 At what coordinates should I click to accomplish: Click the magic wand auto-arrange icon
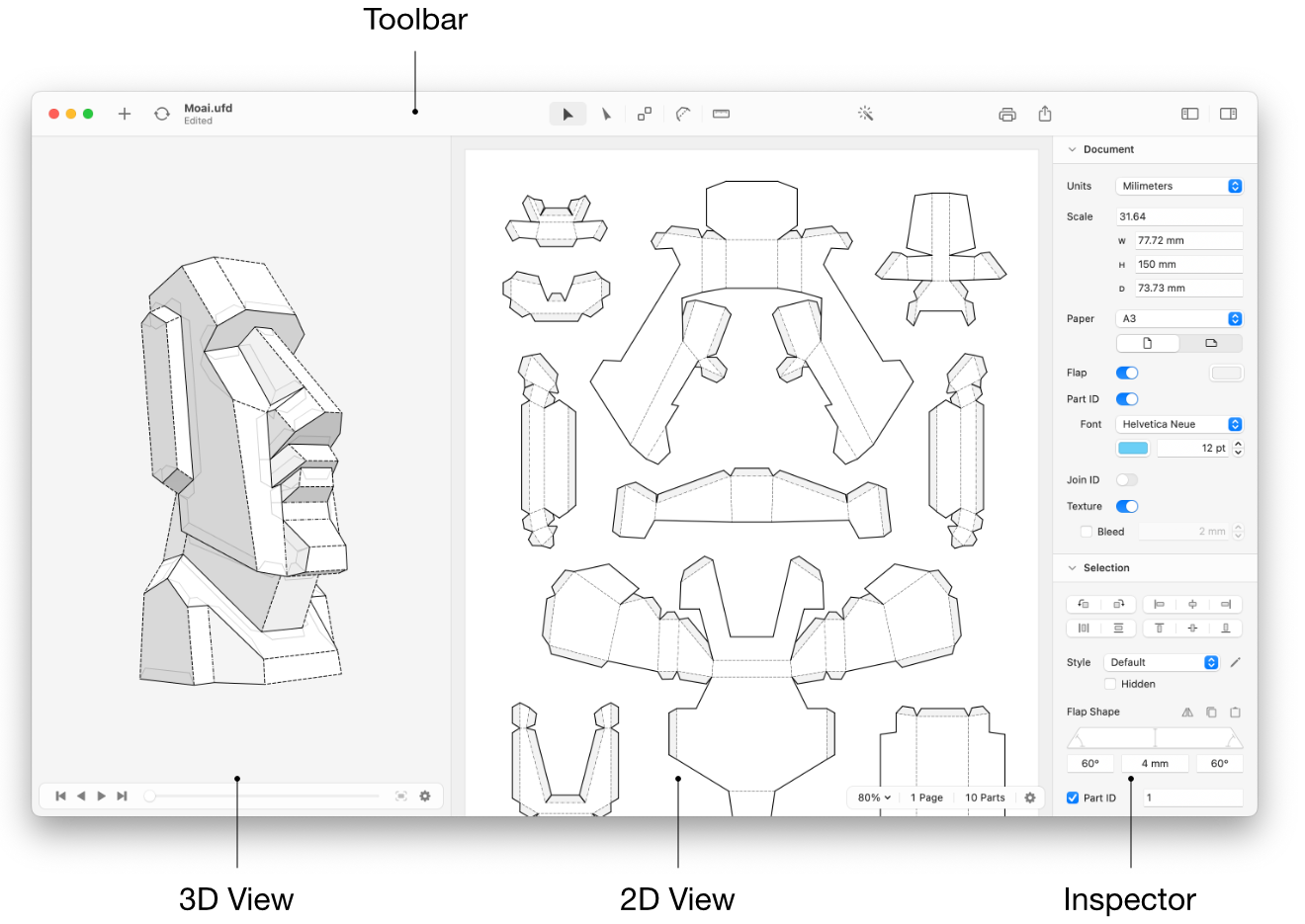[865, 115]
